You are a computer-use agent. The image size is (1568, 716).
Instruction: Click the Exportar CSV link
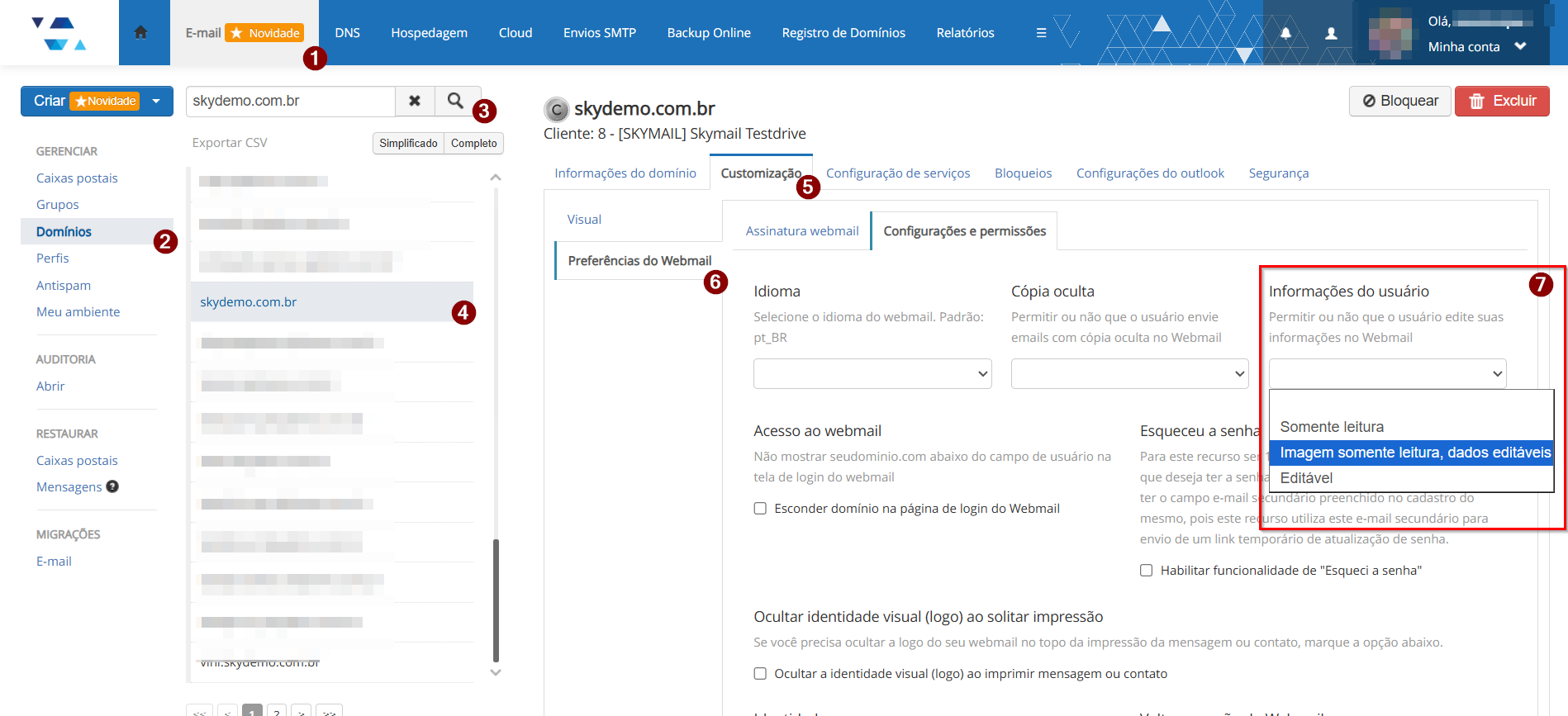click(x=230, y=143)
